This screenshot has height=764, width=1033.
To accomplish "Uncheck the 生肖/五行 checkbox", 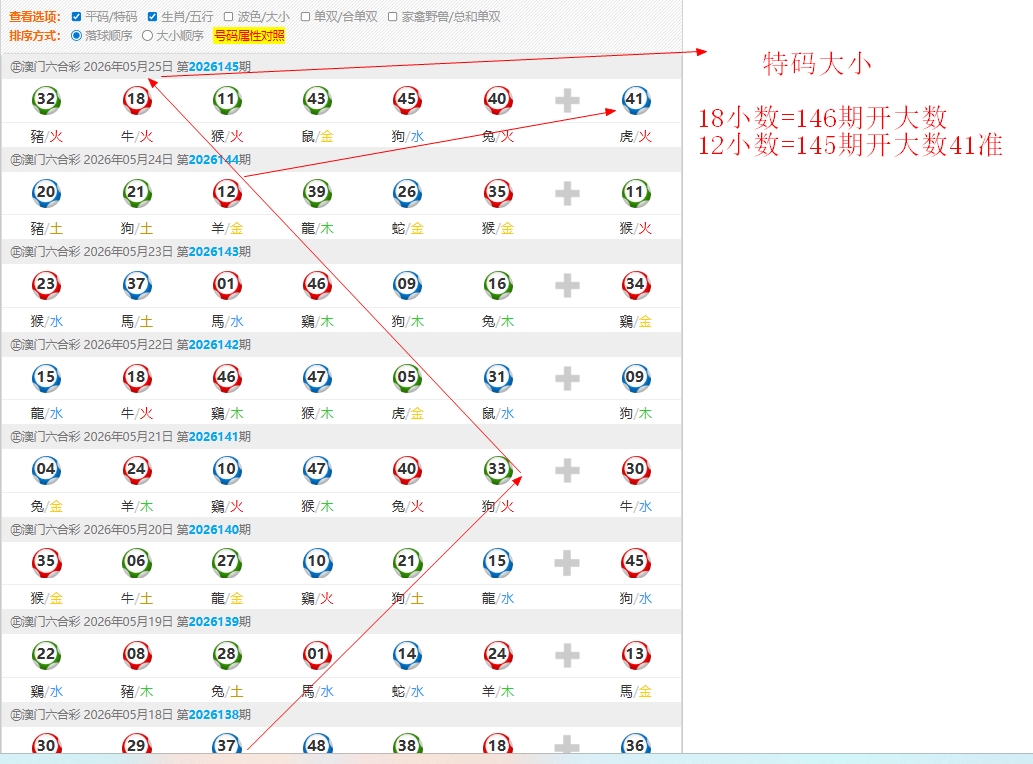I will [x=152, y=16].
